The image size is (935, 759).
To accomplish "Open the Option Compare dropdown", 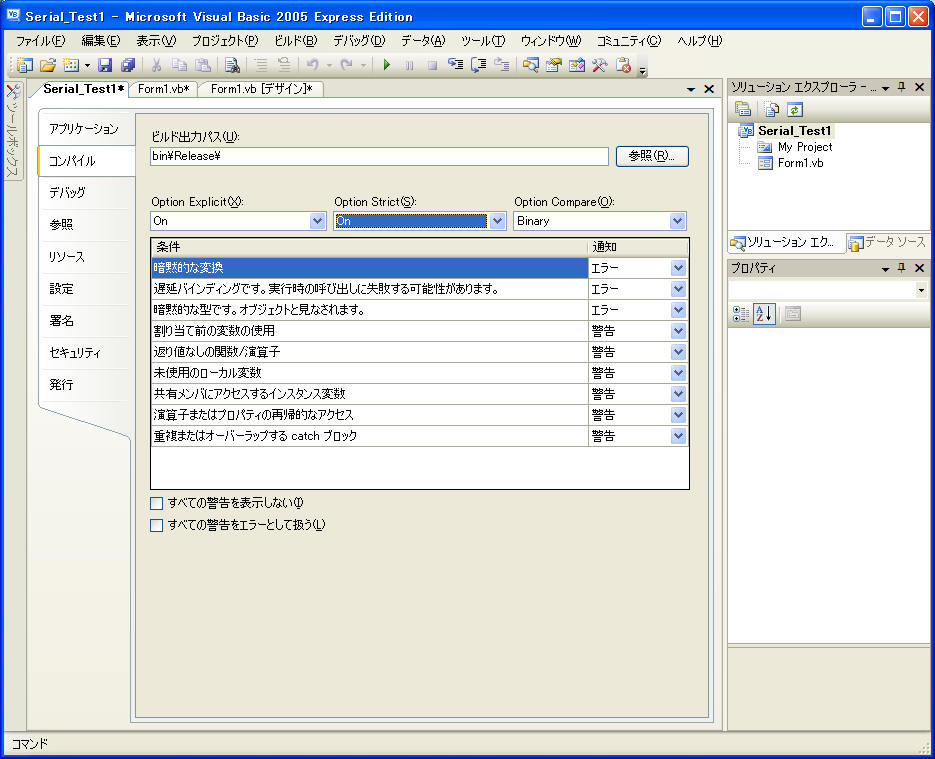I will click(x=677, y=221).
